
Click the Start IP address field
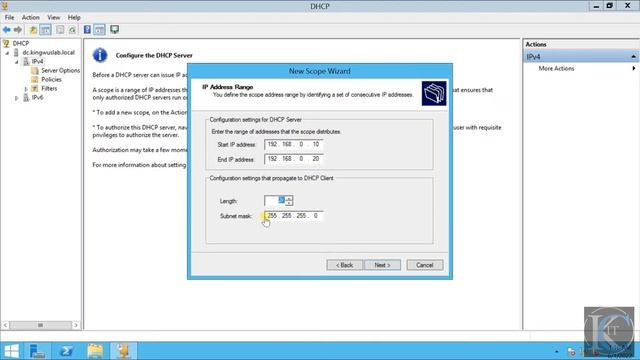tap(293, 144)
